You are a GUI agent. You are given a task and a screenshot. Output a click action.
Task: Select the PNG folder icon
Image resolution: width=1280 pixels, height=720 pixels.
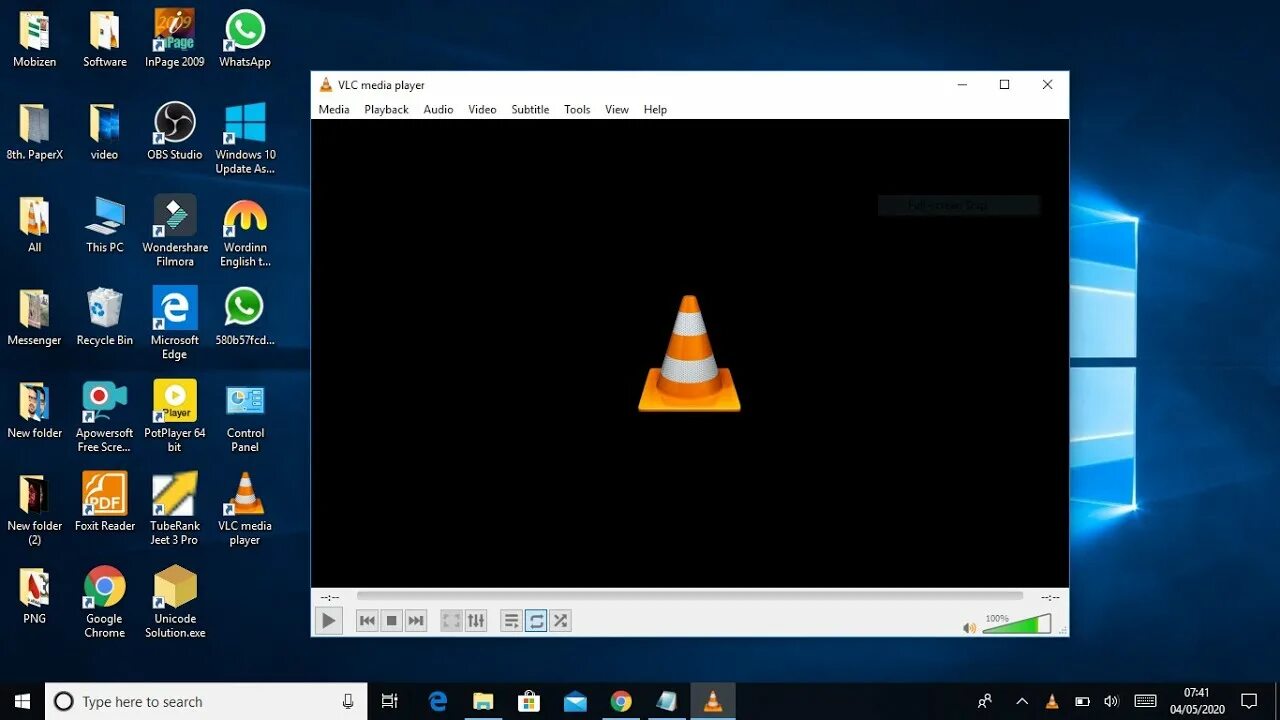[35, 596]
